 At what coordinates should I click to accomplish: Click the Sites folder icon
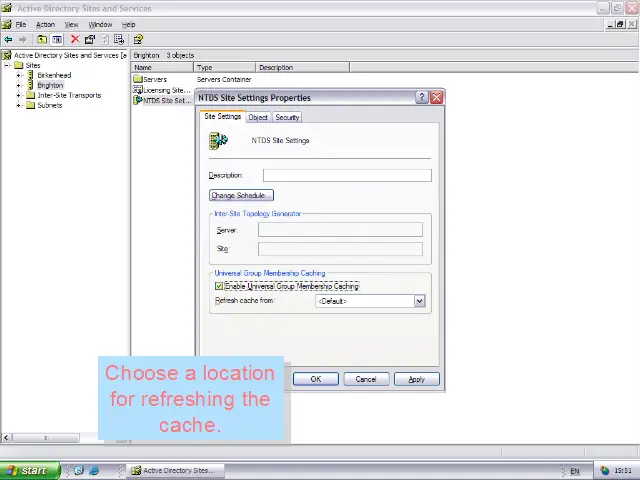(18, 65)
